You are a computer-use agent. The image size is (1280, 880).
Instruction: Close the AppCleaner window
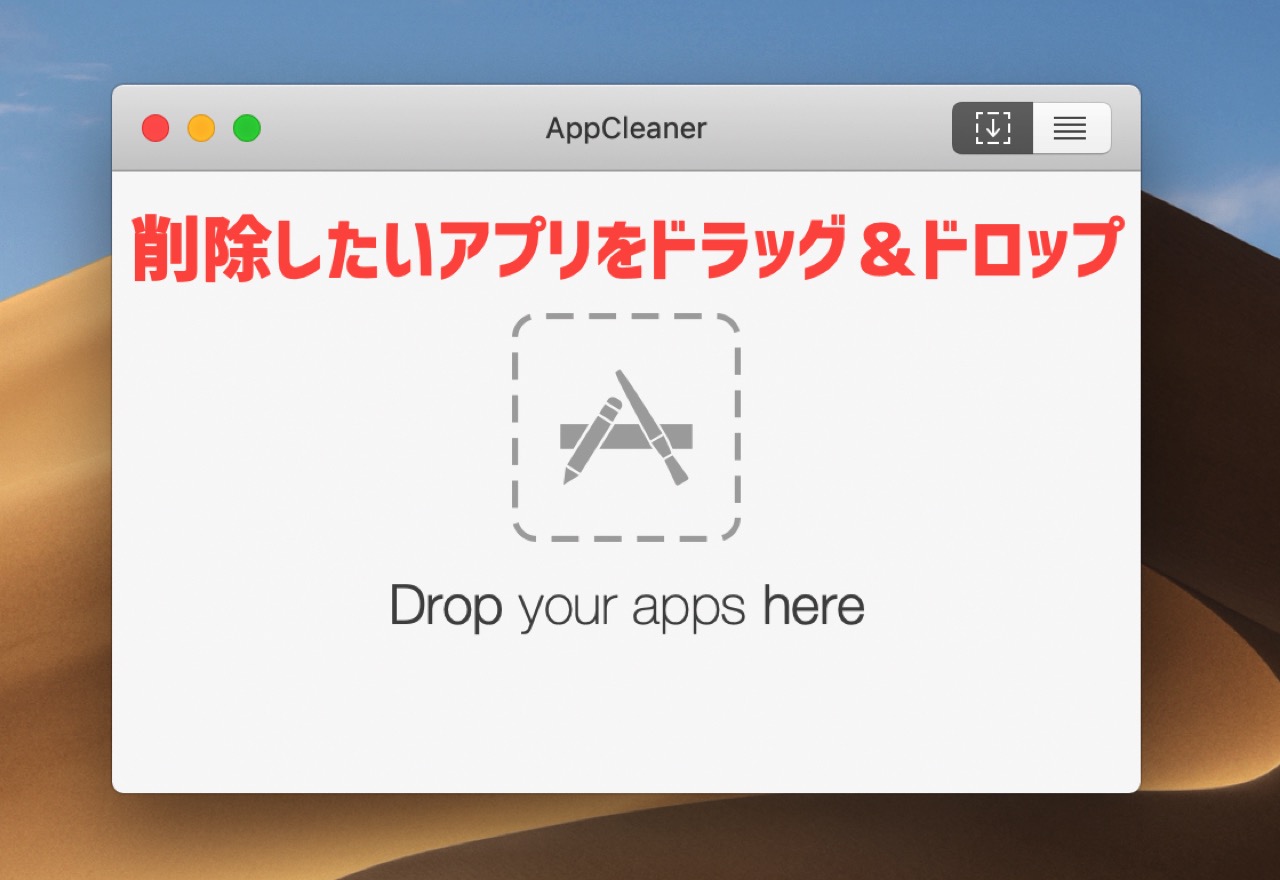coord(155,128)
